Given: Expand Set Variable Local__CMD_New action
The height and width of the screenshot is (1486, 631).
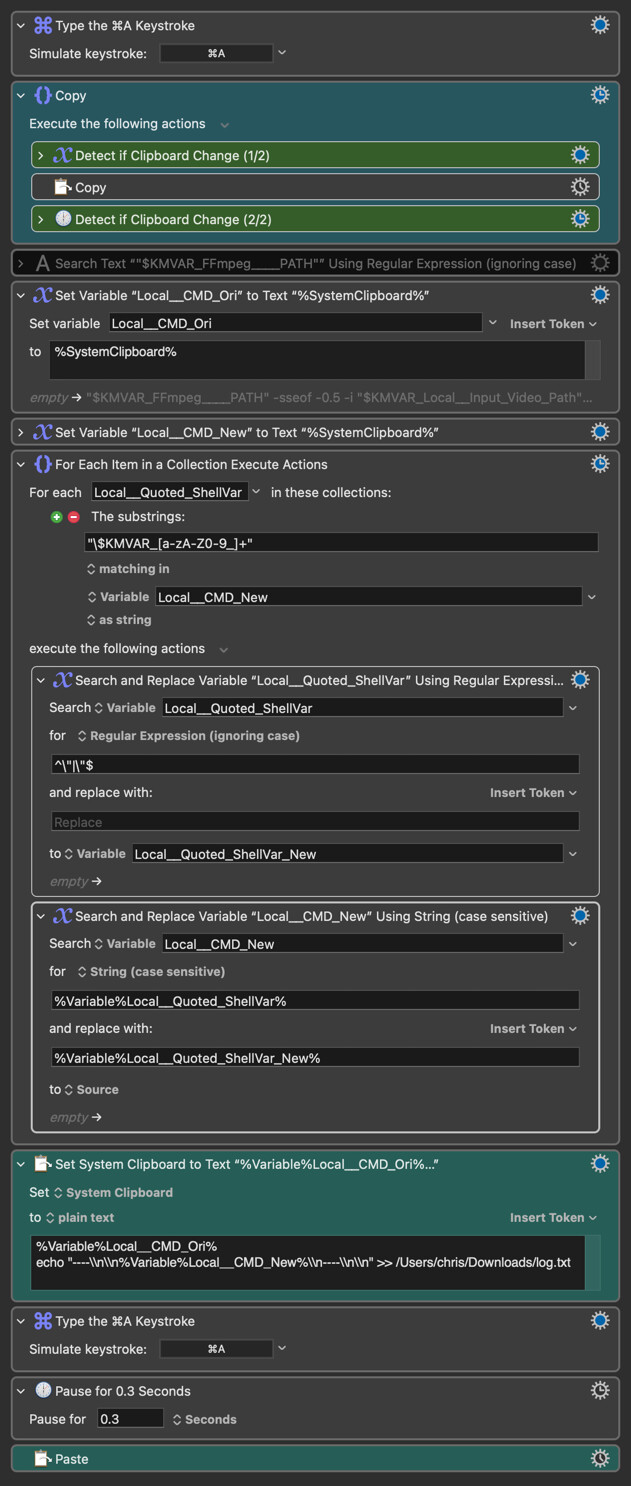Looking at the screenshot, I should tap(21, 432).
